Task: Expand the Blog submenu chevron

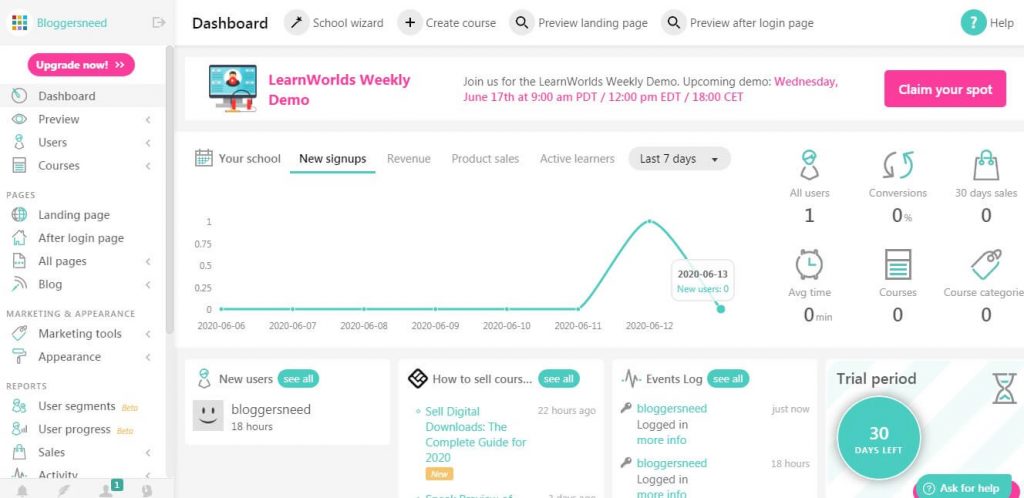Action: coord(148,285)
